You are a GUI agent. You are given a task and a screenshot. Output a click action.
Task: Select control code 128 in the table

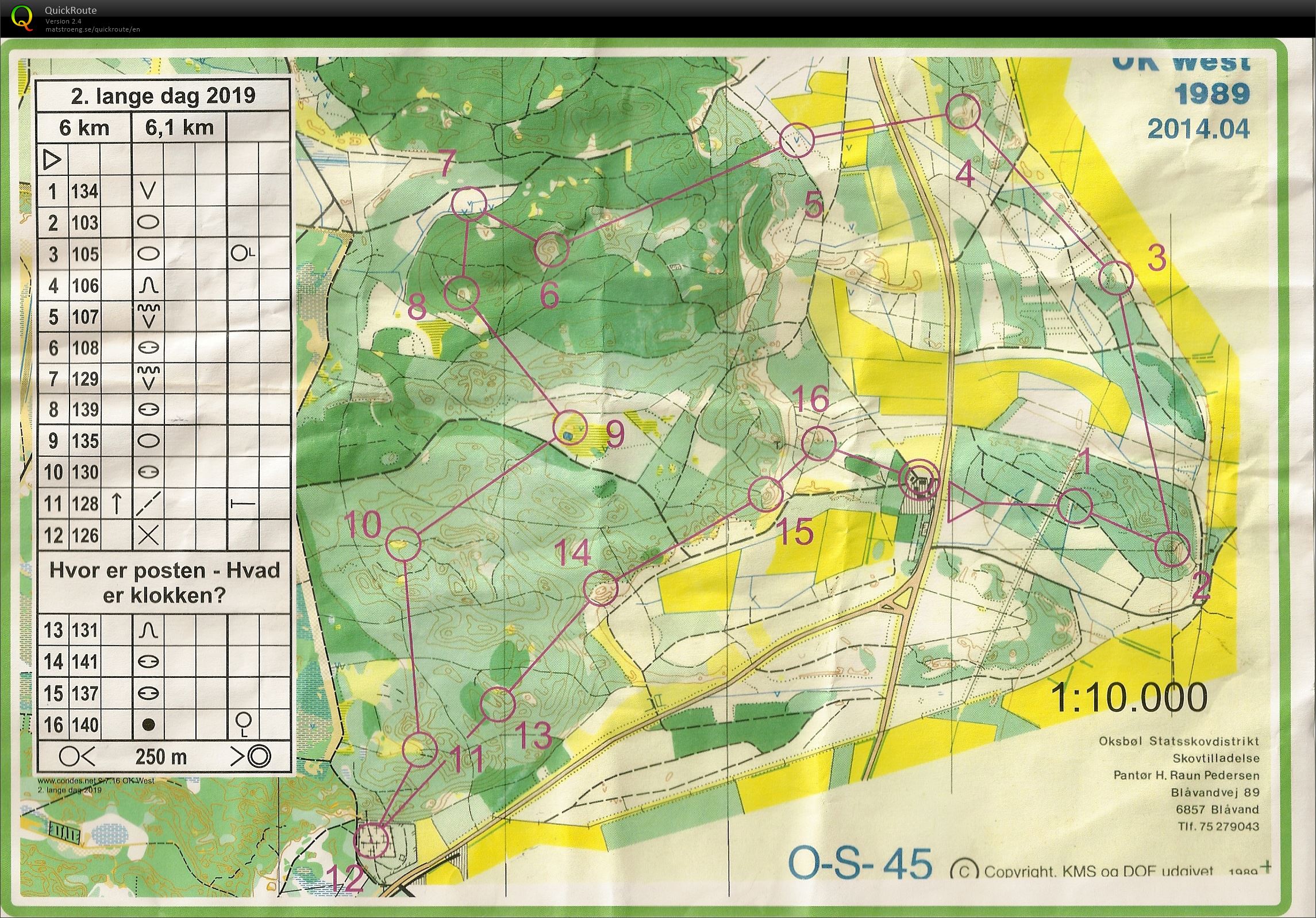tap(85, 504)
